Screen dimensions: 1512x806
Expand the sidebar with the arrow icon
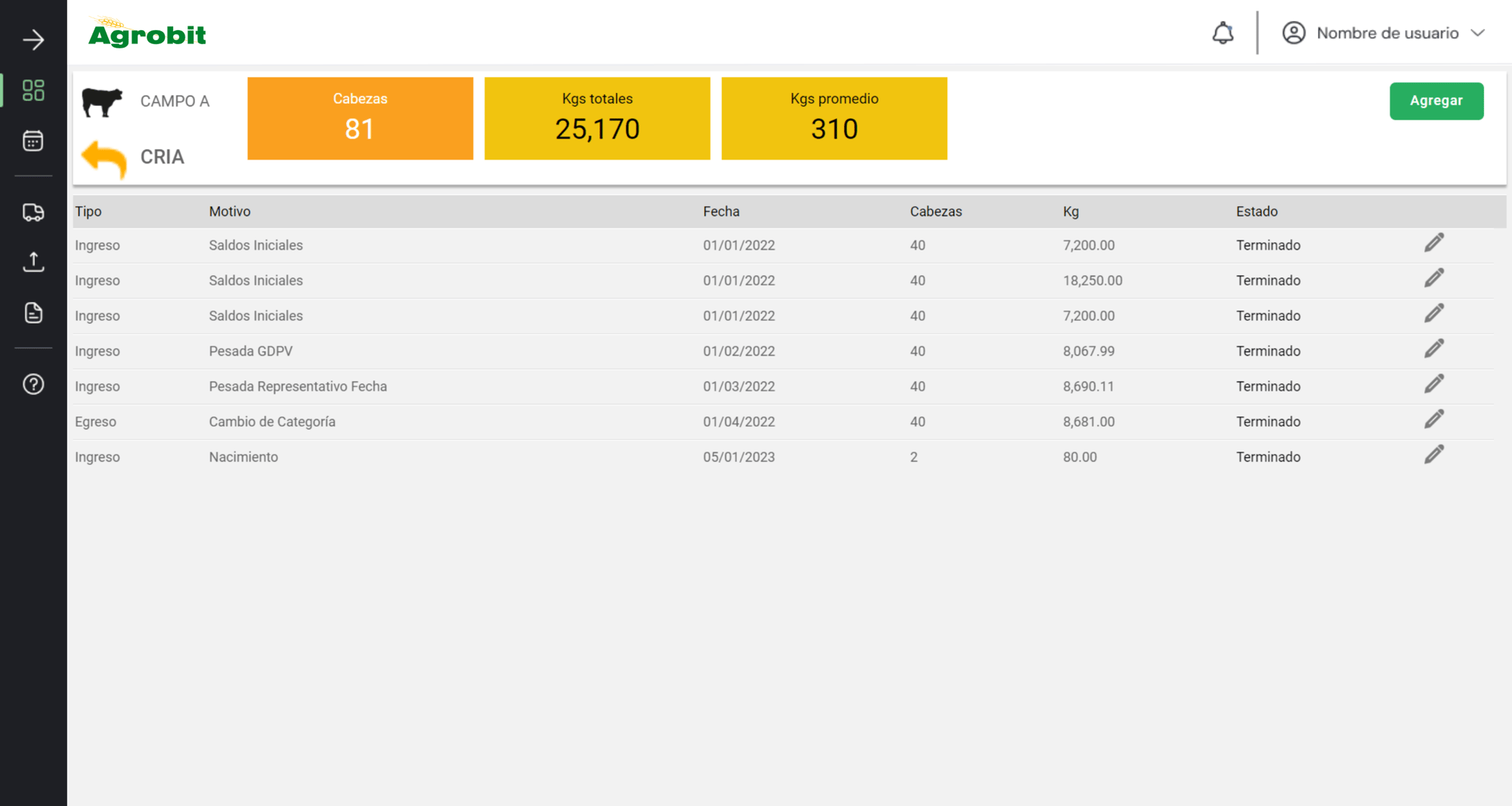coord(33,39)
